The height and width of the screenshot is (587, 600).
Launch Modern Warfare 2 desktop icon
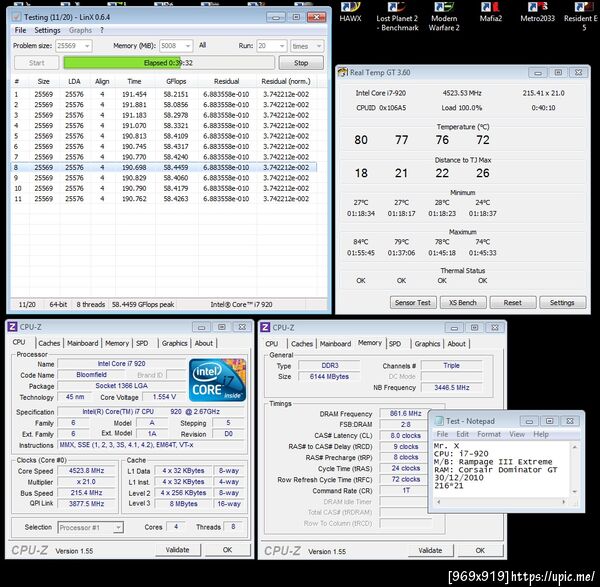click(444, 16)
